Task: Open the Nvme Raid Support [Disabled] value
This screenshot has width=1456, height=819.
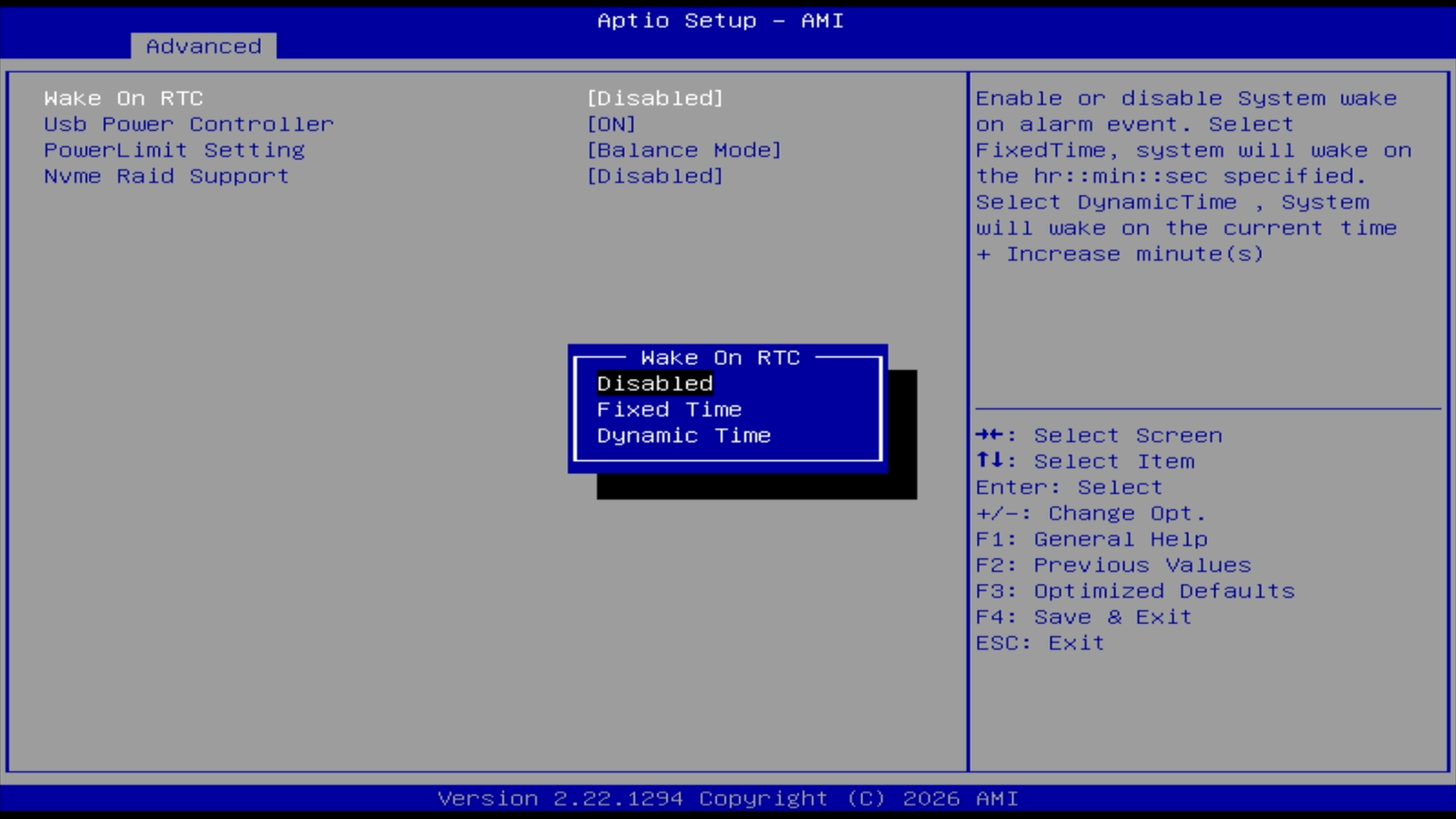Action: (x=655, y=176)
